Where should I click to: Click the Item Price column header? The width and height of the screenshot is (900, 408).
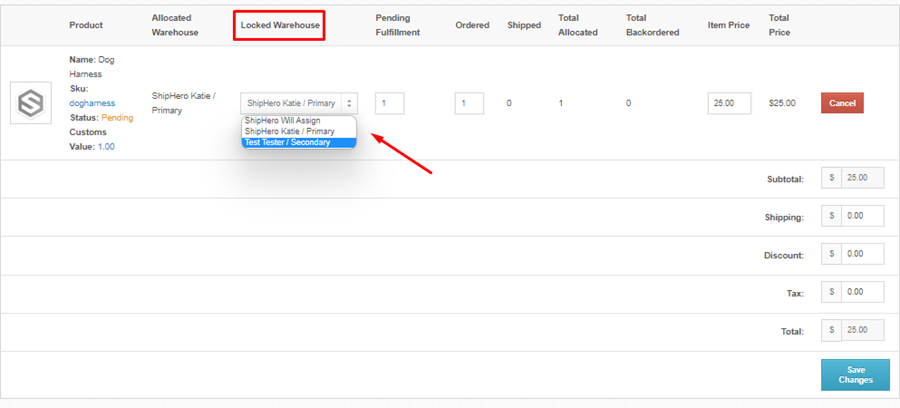(x=729, y=25)
